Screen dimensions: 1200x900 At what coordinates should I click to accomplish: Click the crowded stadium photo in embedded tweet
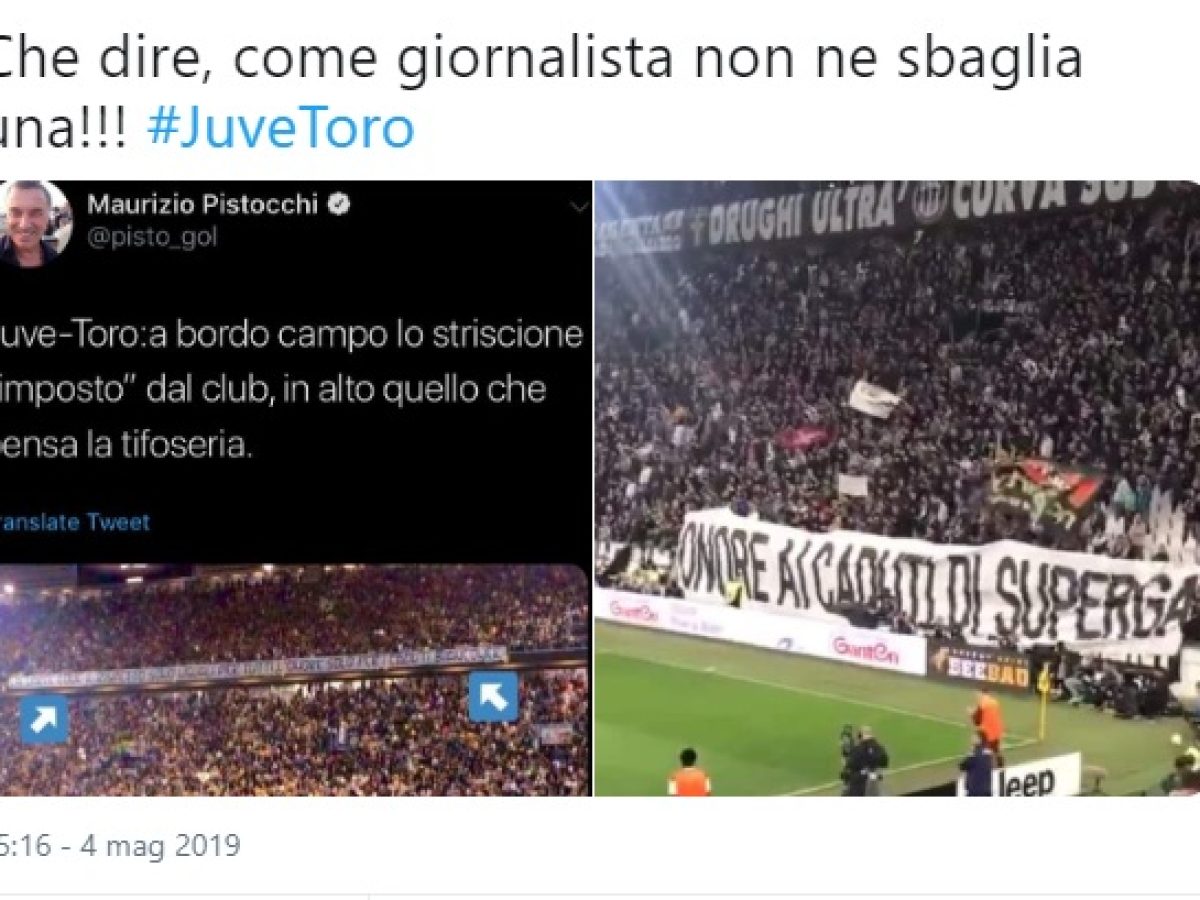click(x=295, y=680)
